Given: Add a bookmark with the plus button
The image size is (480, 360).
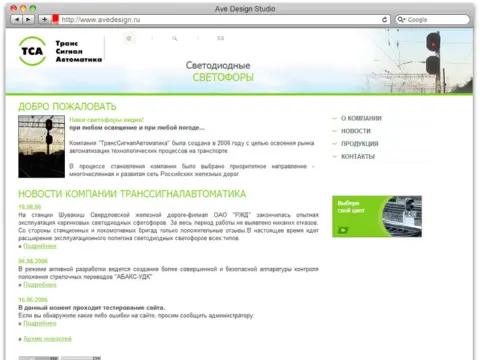Looking at the screenshot, I should 44,20.
